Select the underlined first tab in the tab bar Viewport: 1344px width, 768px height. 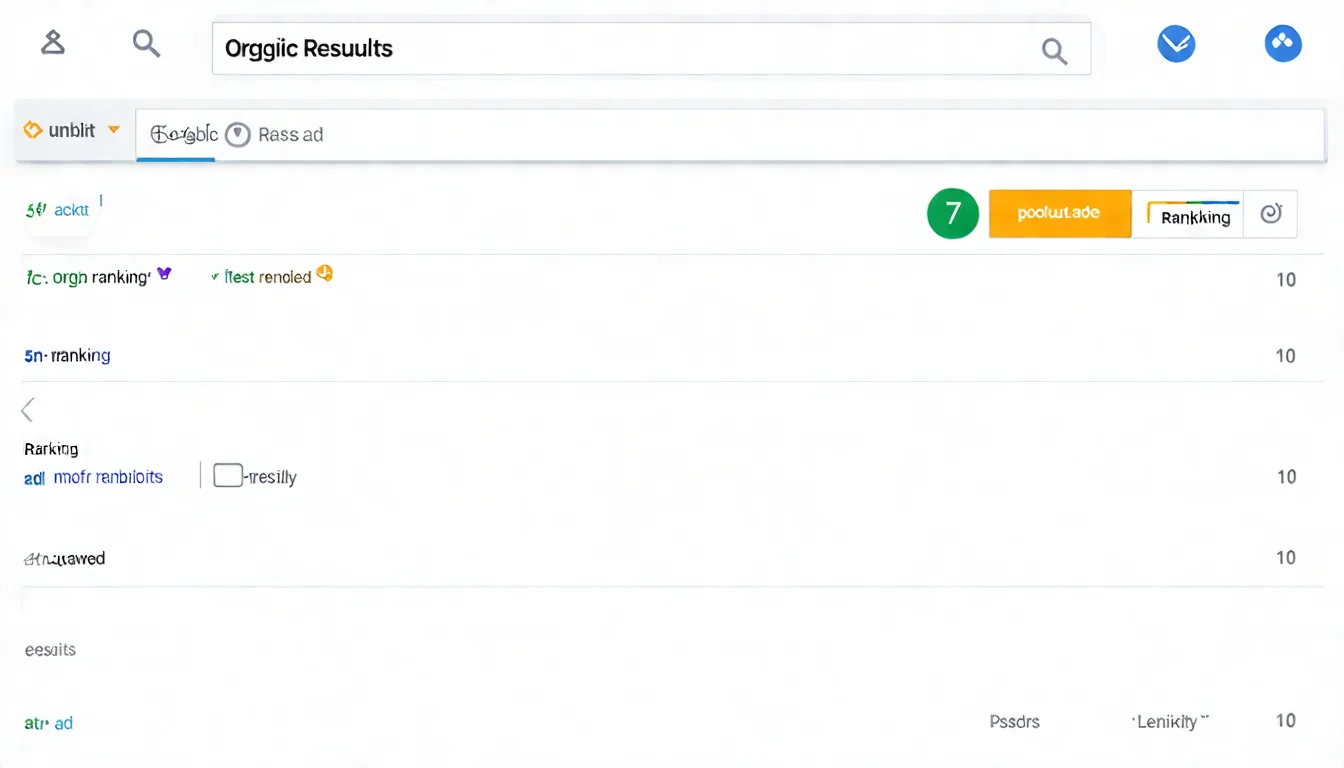[176, 135]
